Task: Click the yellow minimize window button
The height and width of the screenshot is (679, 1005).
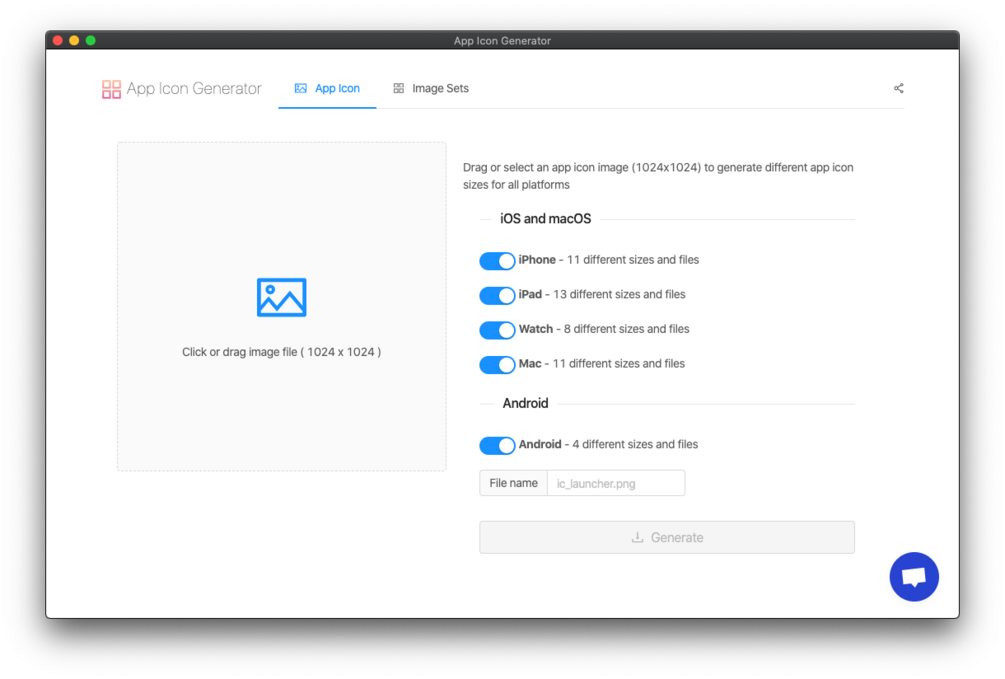Action: [x=74, y=40]
